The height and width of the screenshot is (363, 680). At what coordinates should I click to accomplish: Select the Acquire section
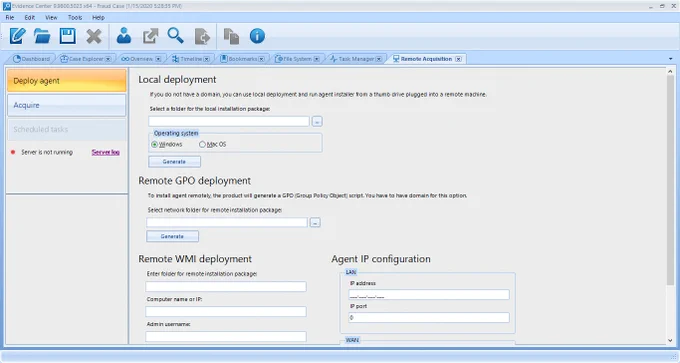[x=67, y=105]
